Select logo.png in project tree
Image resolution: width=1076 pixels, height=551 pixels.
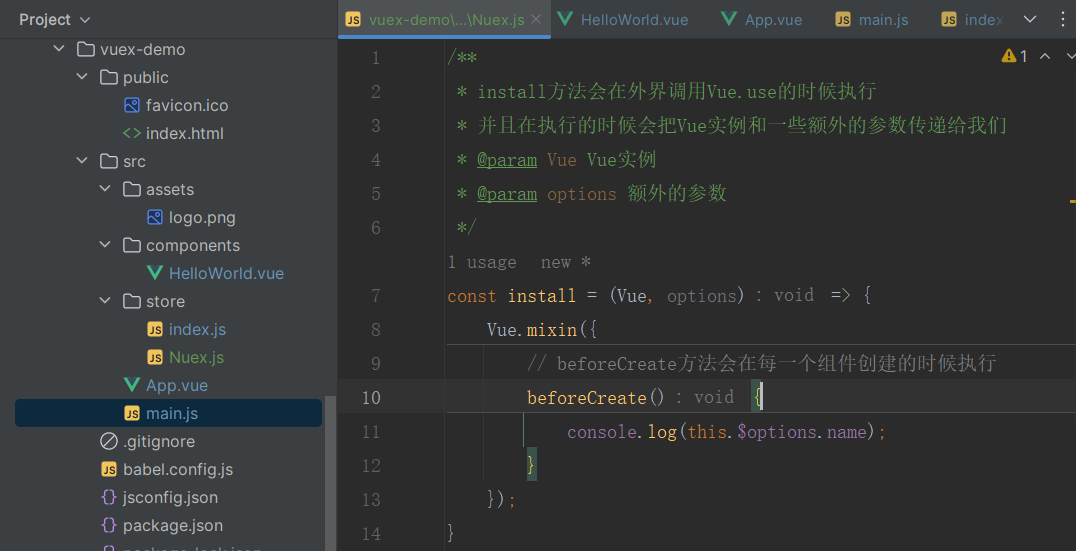pyautogui.click(x=202, y=218)
